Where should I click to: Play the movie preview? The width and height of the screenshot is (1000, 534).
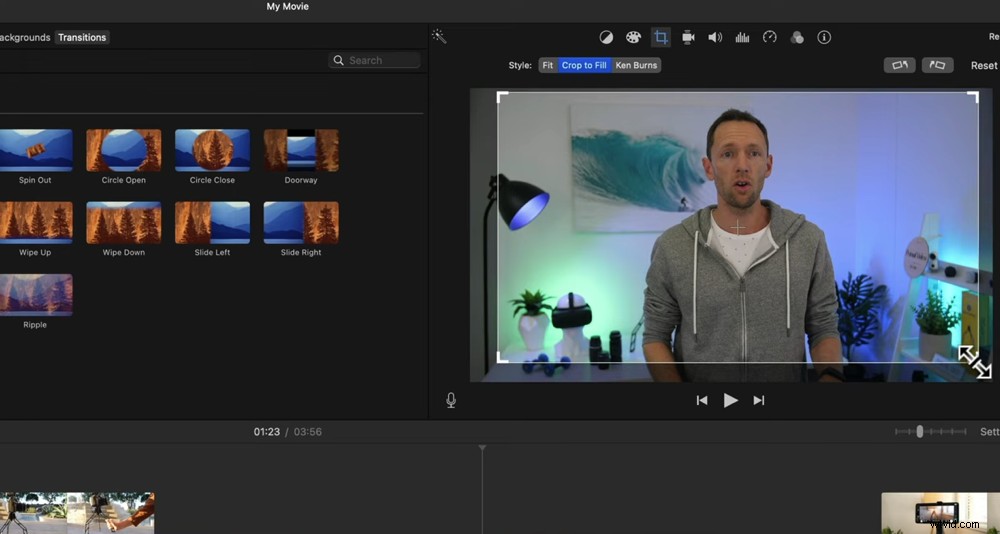tap(730, 400)
